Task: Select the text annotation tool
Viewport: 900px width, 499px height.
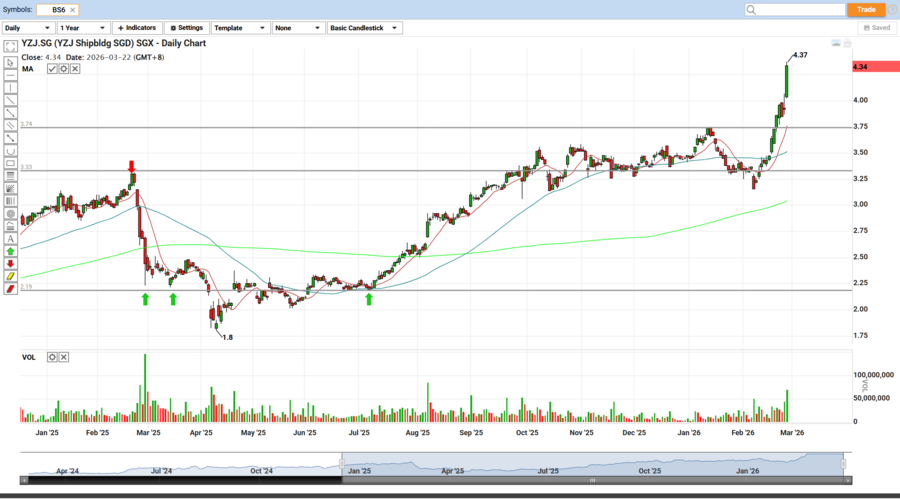Action: pos(10,239)
